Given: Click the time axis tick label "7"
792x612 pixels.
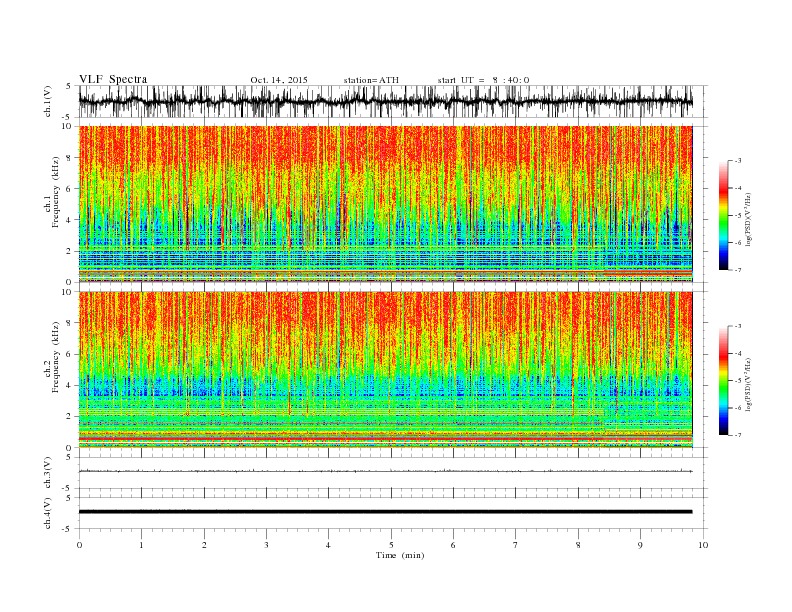Looking at the screenshot, I should (516, 545).
